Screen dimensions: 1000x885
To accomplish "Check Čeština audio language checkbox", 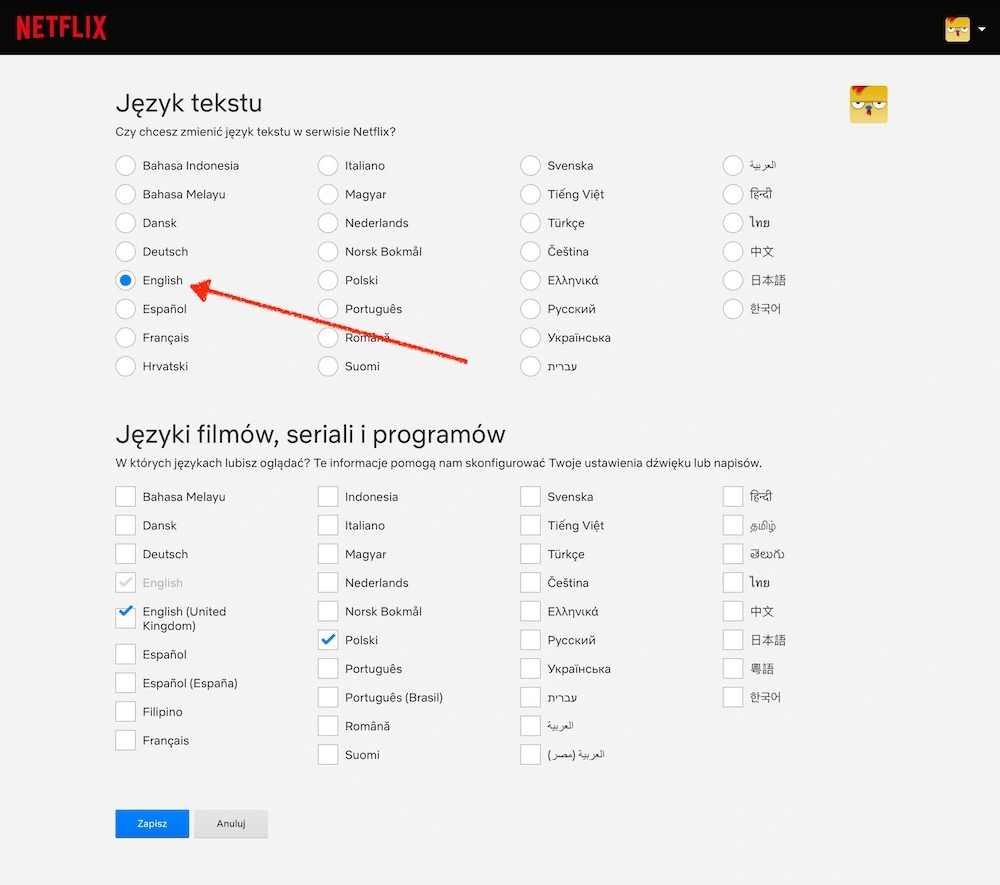I will click(530, 582).
